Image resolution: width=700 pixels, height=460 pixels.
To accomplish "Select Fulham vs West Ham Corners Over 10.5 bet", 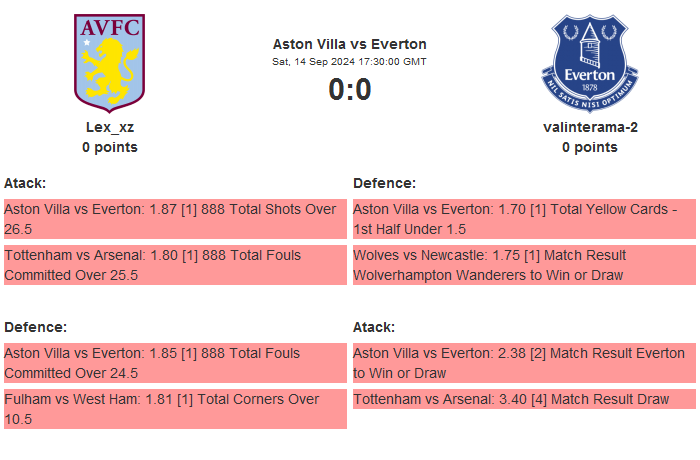I will [175, 409].
